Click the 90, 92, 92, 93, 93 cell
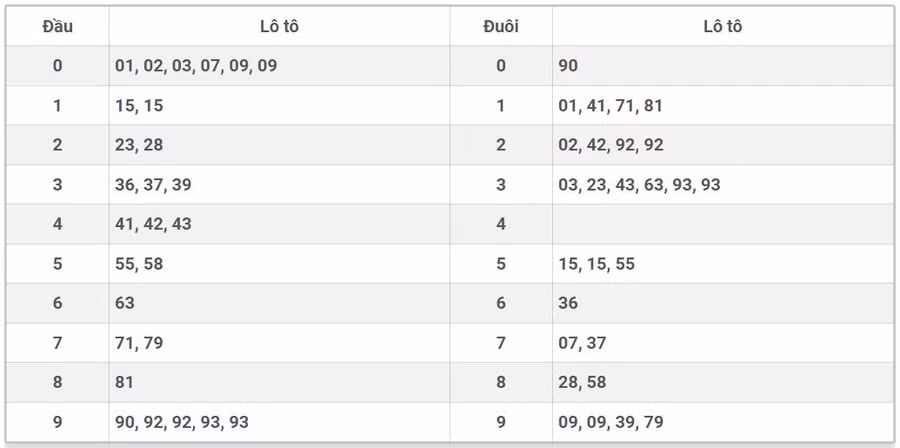Image resolution: width=900 pixels, height=448 pixels. pyautogui.click(x=182, y=422)
